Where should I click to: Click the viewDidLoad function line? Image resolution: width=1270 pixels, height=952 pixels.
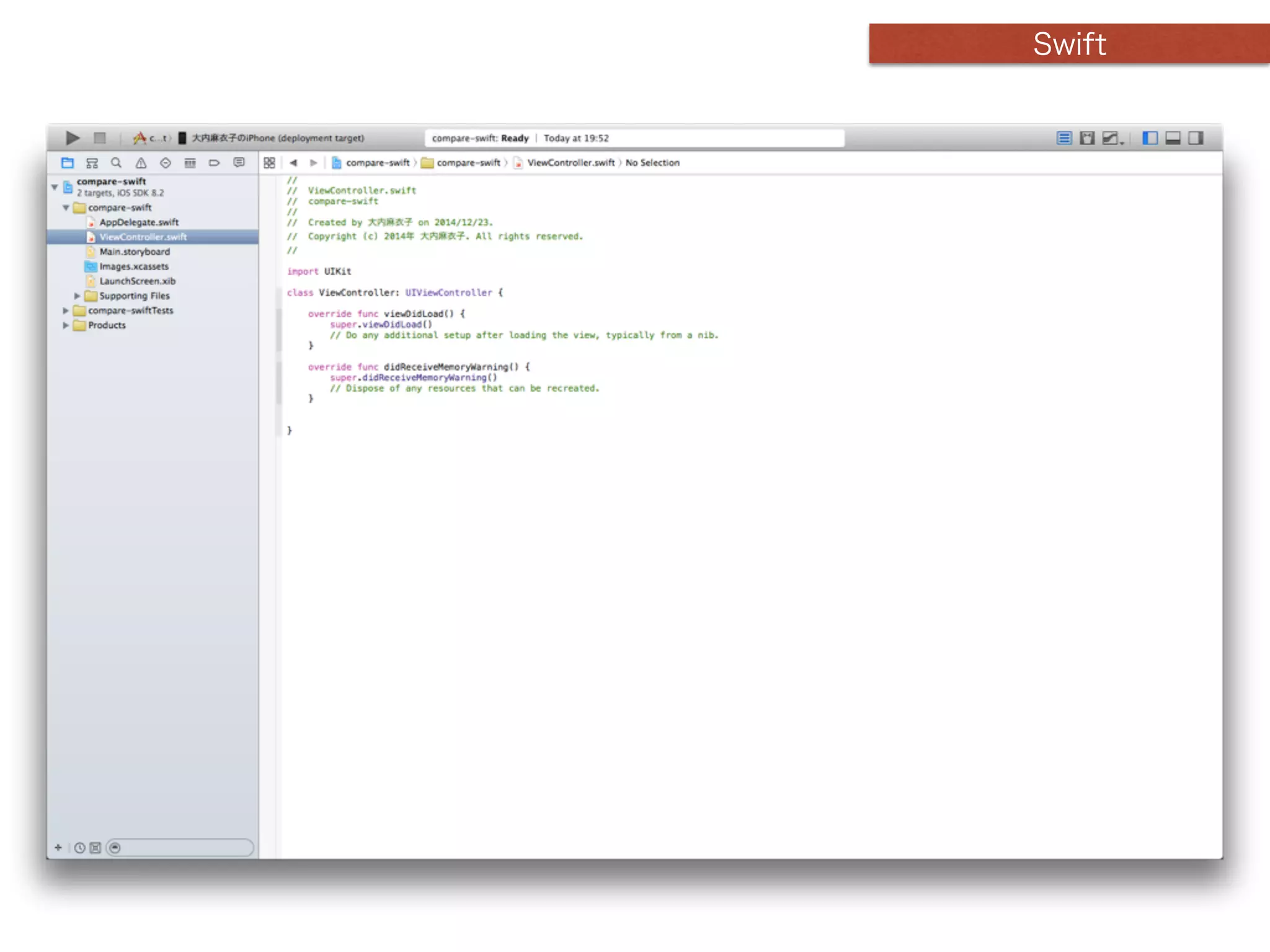tap(386, 314)
